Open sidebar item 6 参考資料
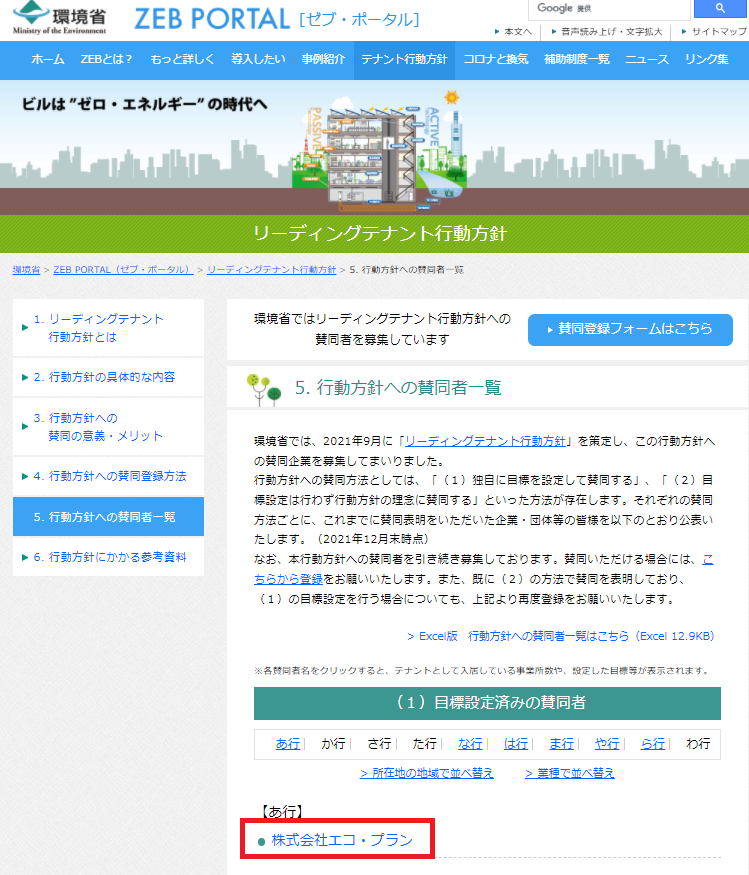This screenshot has height=875, width=749. pyautogui.click(x=108, y=556)
